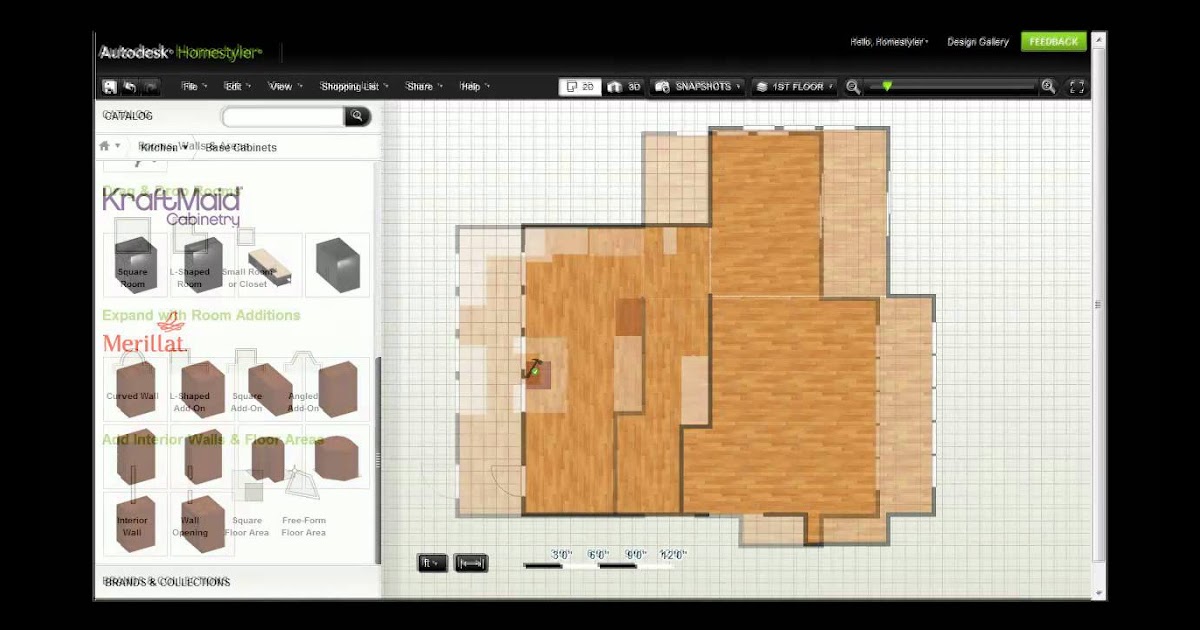Switch to 3D view
The height and width of the screenshot is (630, 1200).
pos(624,87)
